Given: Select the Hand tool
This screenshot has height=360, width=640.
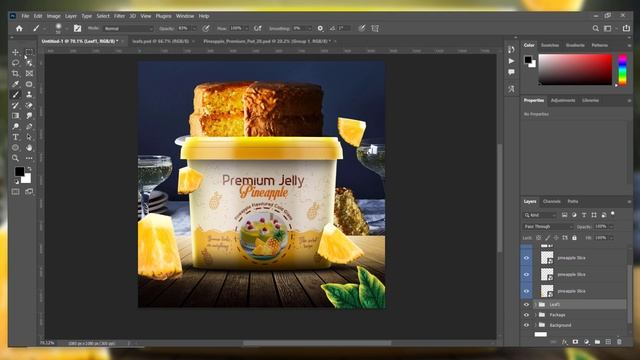Looking at the screenshot, I should 29,148.
